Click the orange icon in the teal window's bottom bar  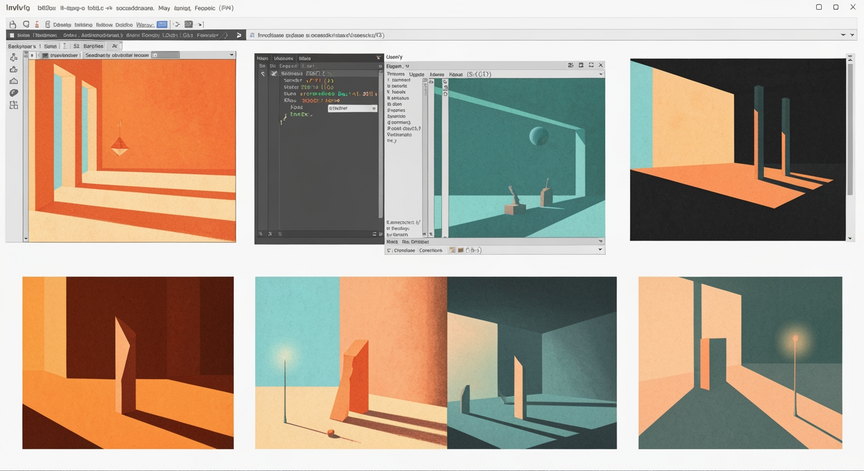pos(452,250)
